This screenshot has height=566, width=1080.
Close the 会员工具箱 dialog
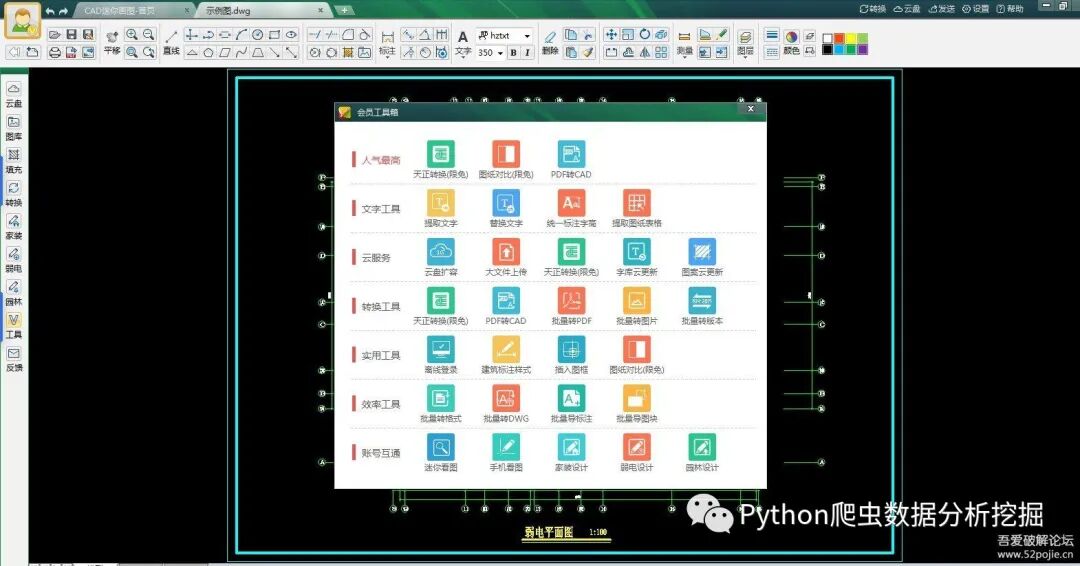pos(751,109)
